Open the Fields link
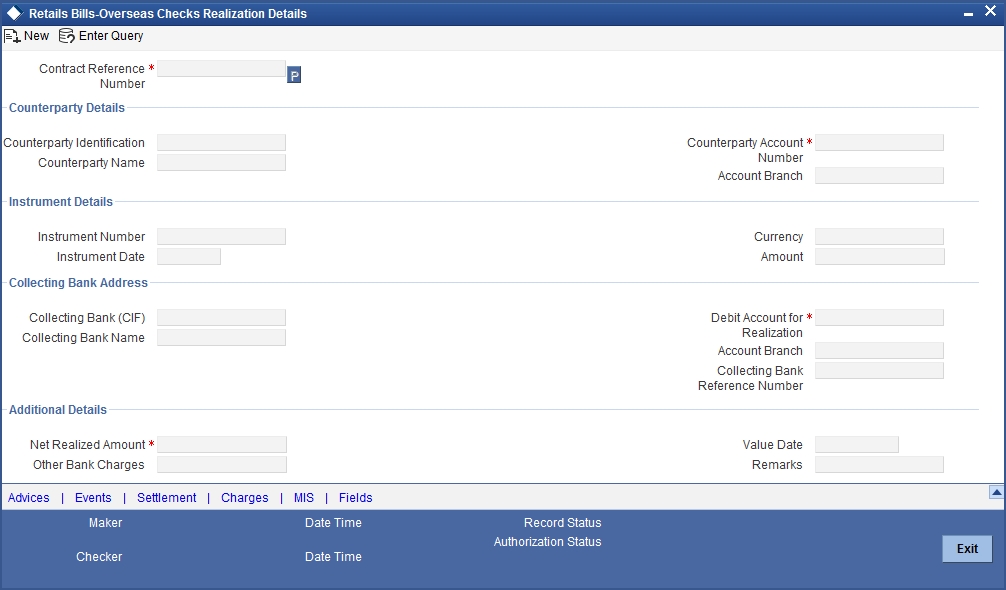 coord(355,498)
